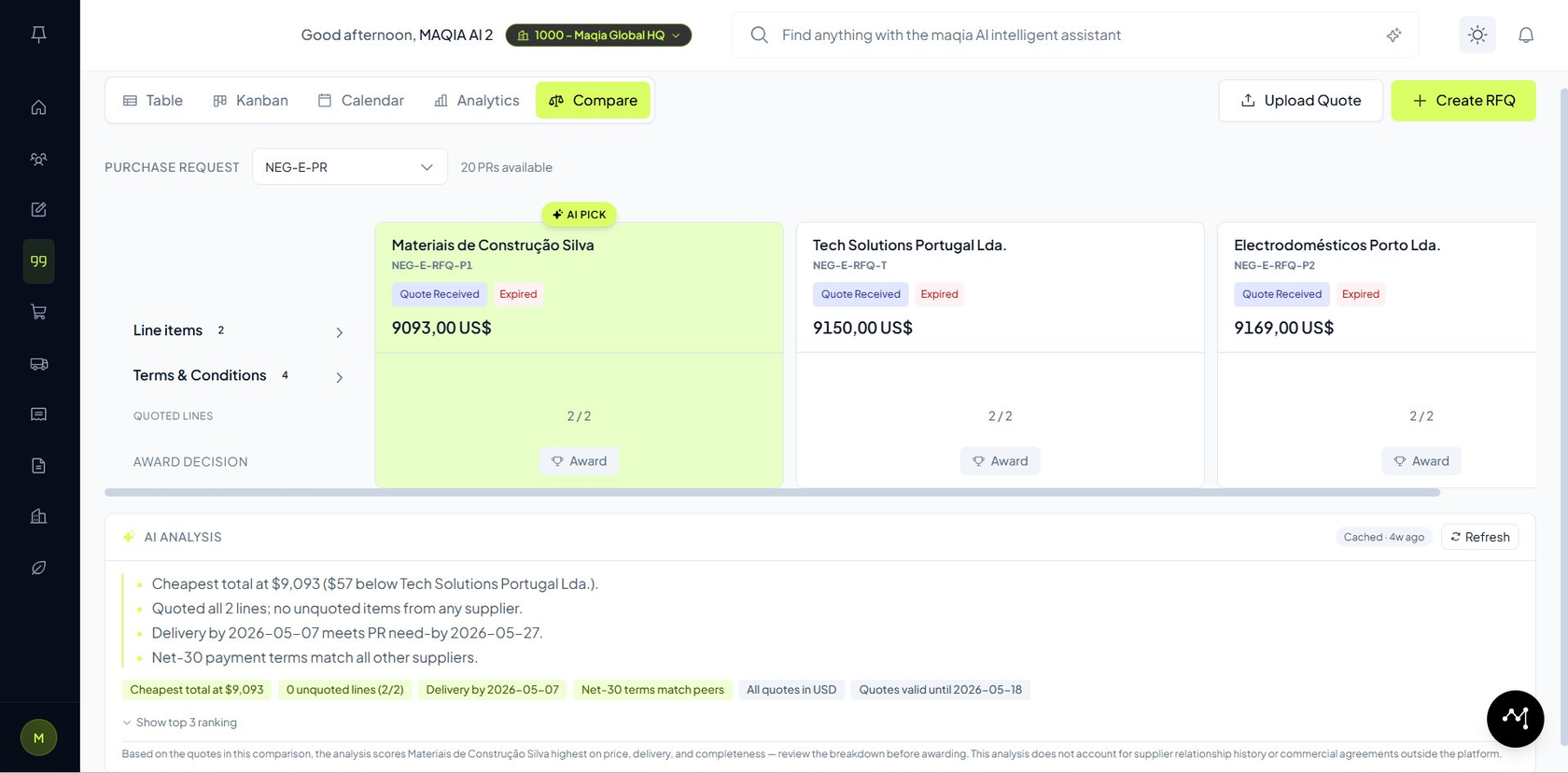Open the delivery truck sidebar icon
The height and width of the screenshot is (773, 1568).
tap(38, 363)
